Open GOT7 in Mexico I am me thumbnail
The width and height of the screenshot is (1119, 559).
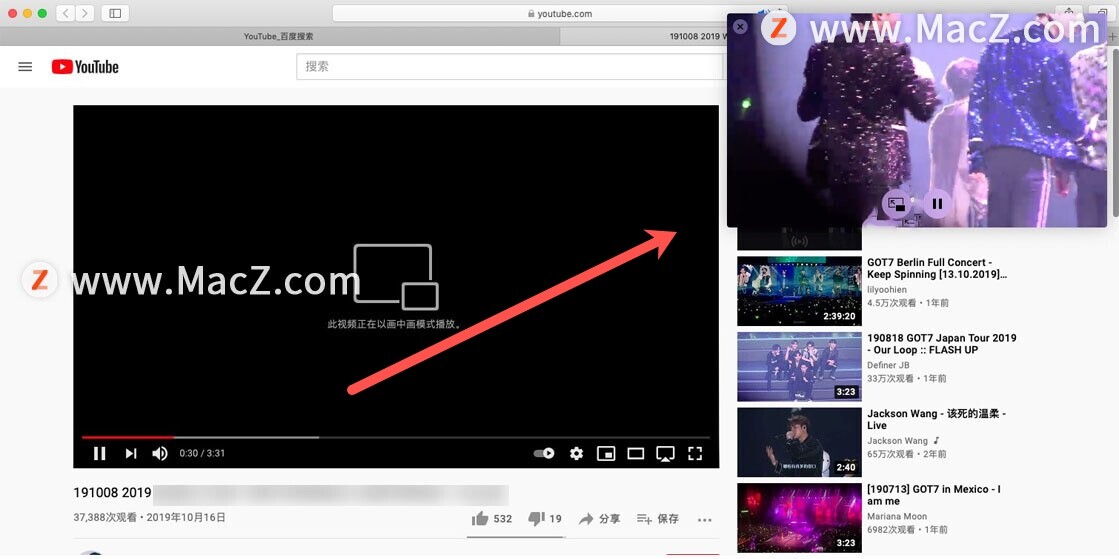pyautogui.click(x=799, y=518)
